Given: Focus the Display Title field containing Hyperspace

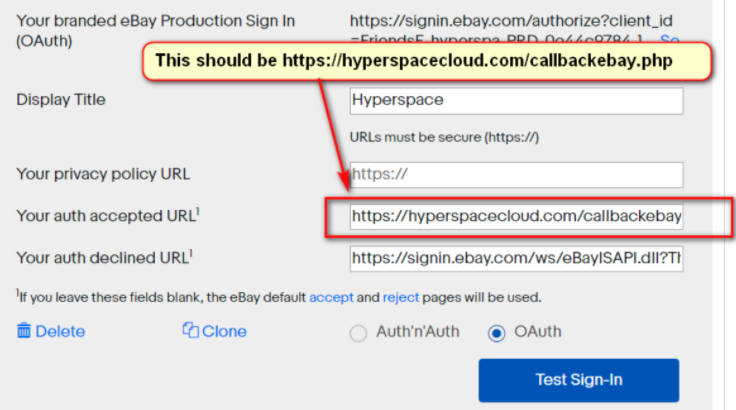Looking at the screenshot, I should pos(516,101).
